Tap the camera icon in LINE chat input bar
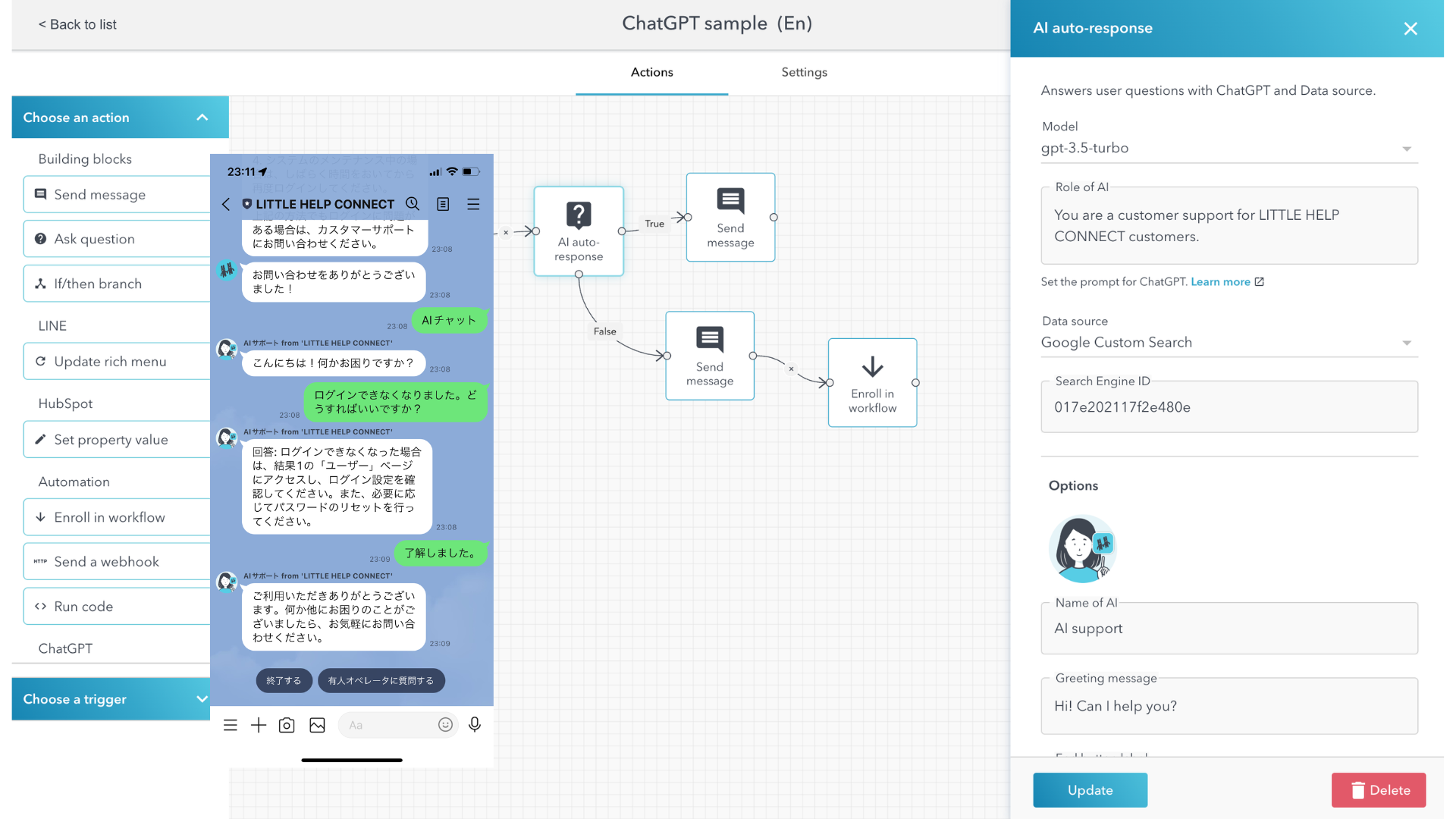The width and height of the screenshot is (1456, 819). 287,725
